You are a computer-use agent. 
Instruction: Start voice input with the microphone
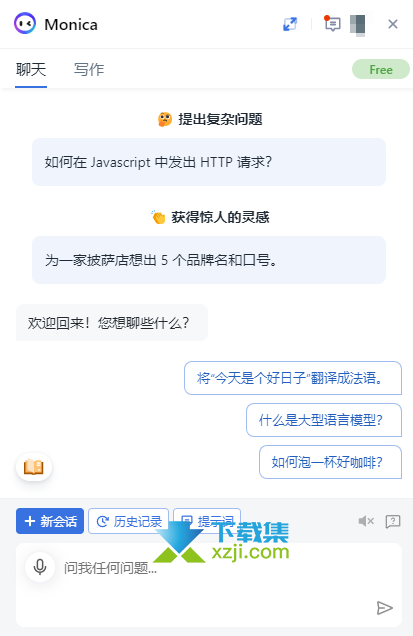tap(40, 567)
